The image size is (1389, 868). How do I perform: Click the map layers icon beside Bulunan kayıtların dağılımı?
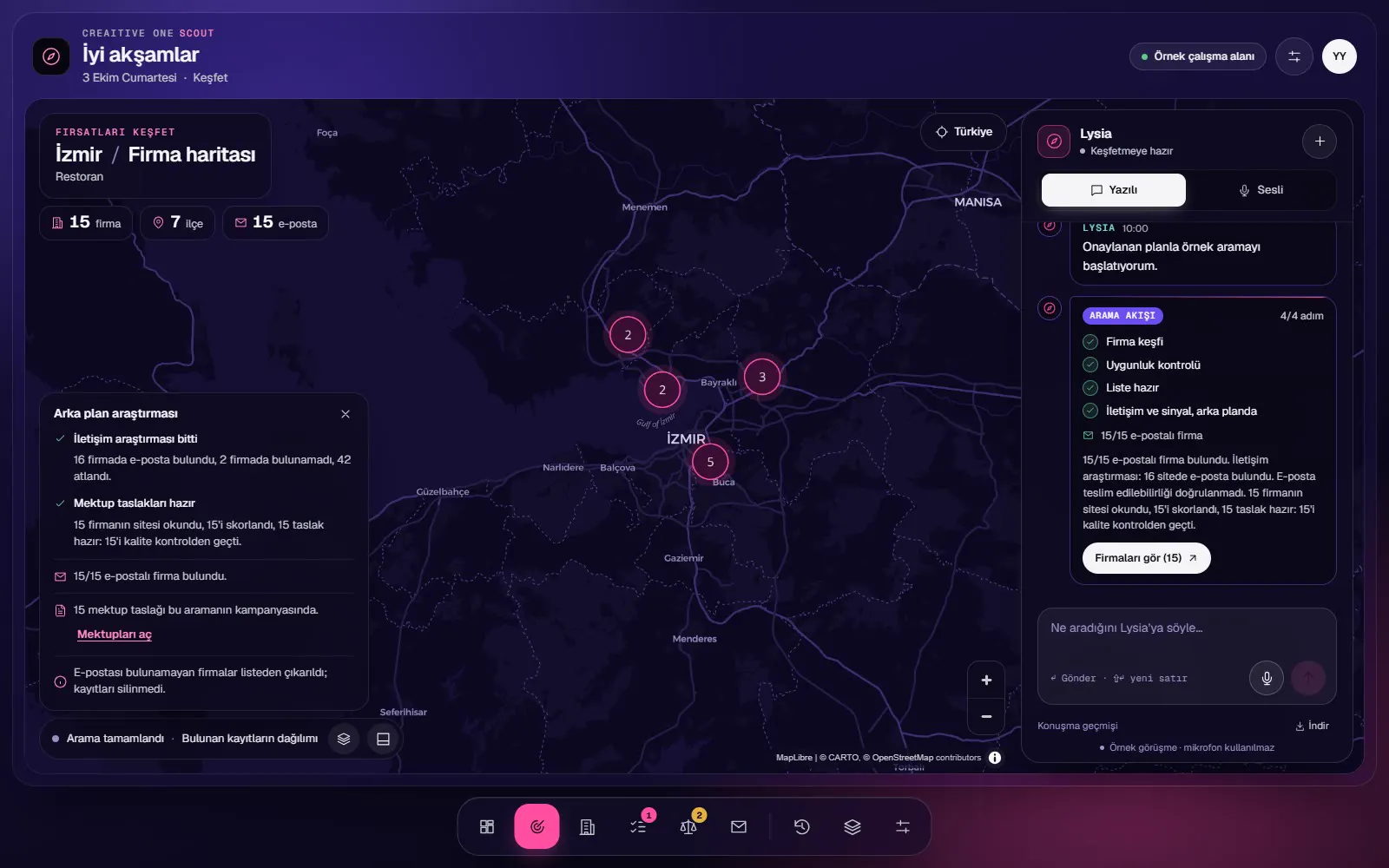click(x=344, y=739)
